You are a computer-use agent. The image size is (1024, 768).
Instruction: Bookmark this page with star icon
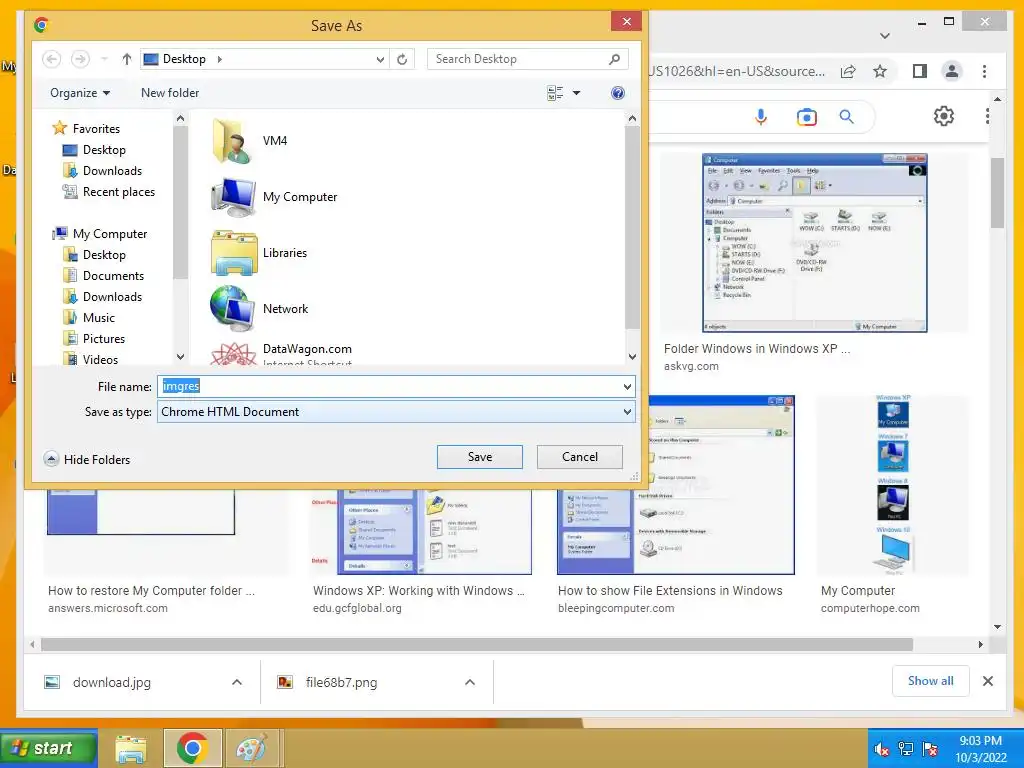click(x=880, y=71)
